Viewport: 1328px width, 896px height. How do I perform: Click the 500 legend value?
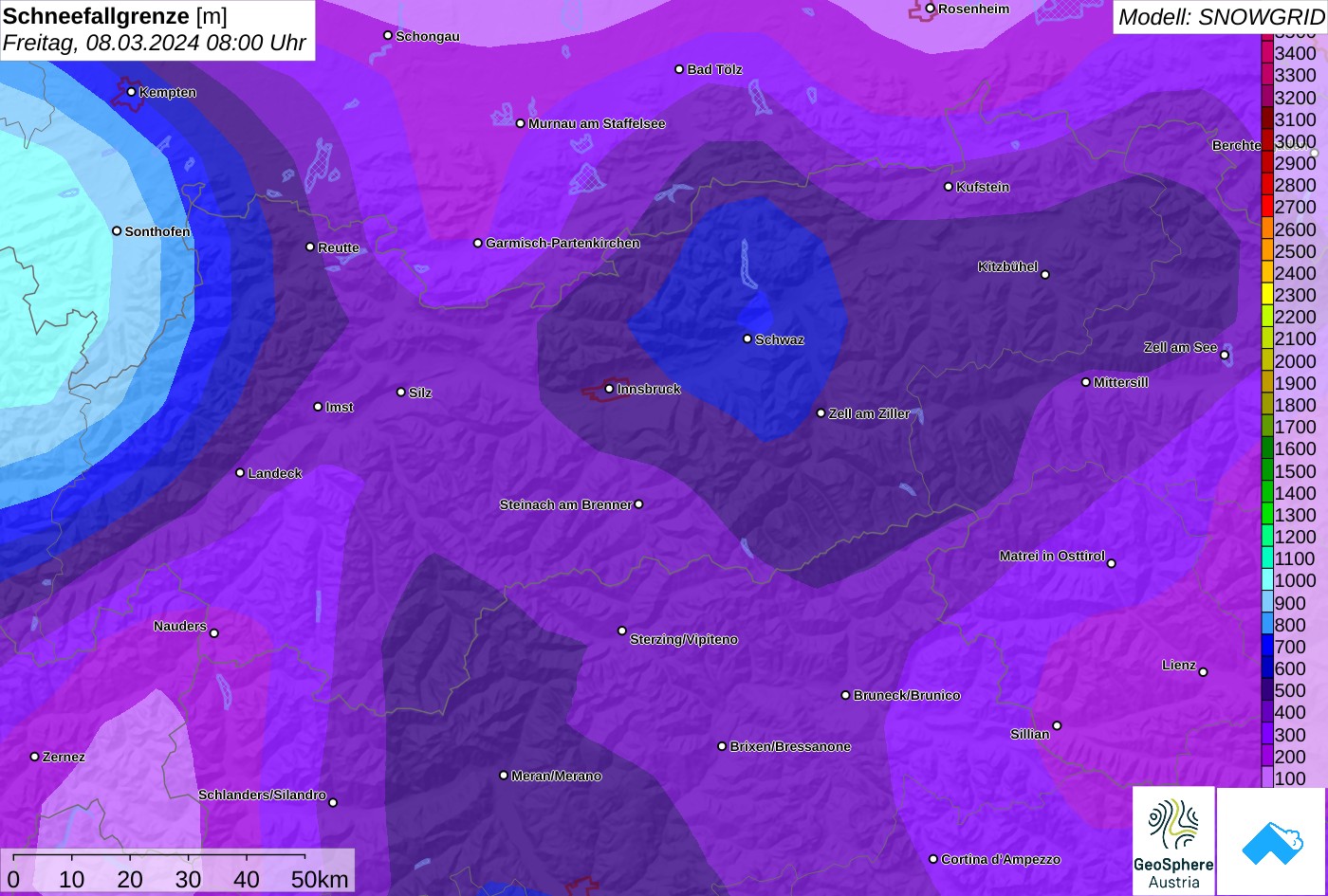tap(1290, 690)
